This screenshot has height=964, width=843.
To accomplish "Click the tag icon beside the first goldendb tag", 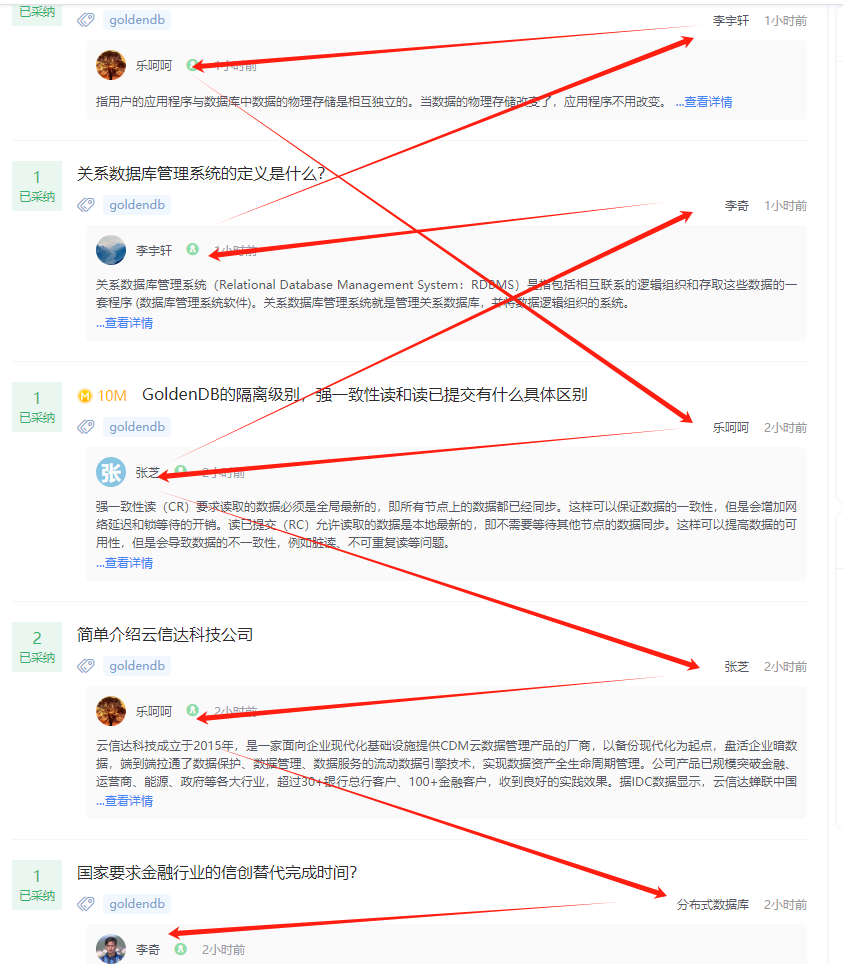I will (x=86, y=20).
